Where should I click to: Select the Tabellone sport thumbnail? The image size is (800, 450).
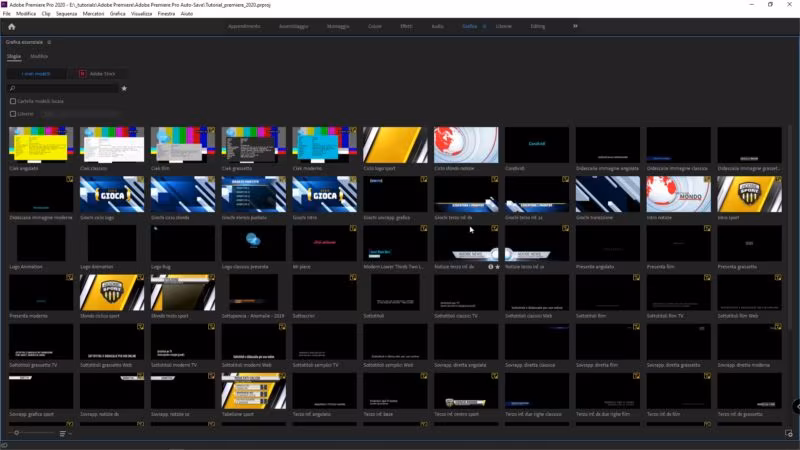point(254,391)
